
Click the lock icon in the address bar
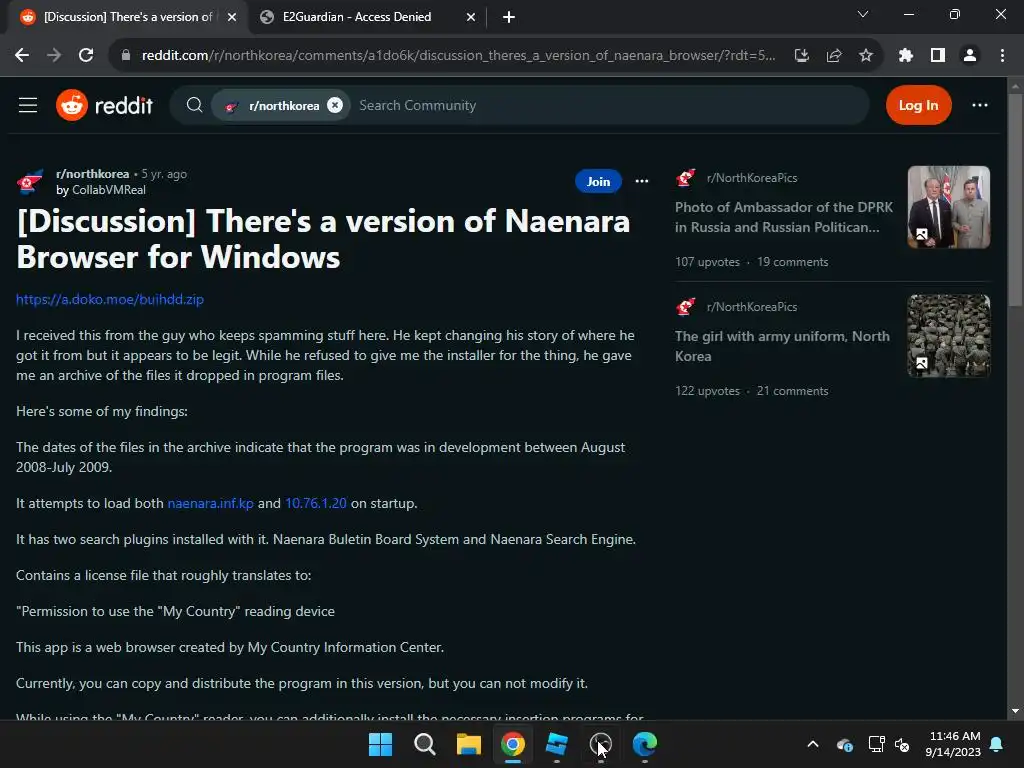[x=126, y=56]
